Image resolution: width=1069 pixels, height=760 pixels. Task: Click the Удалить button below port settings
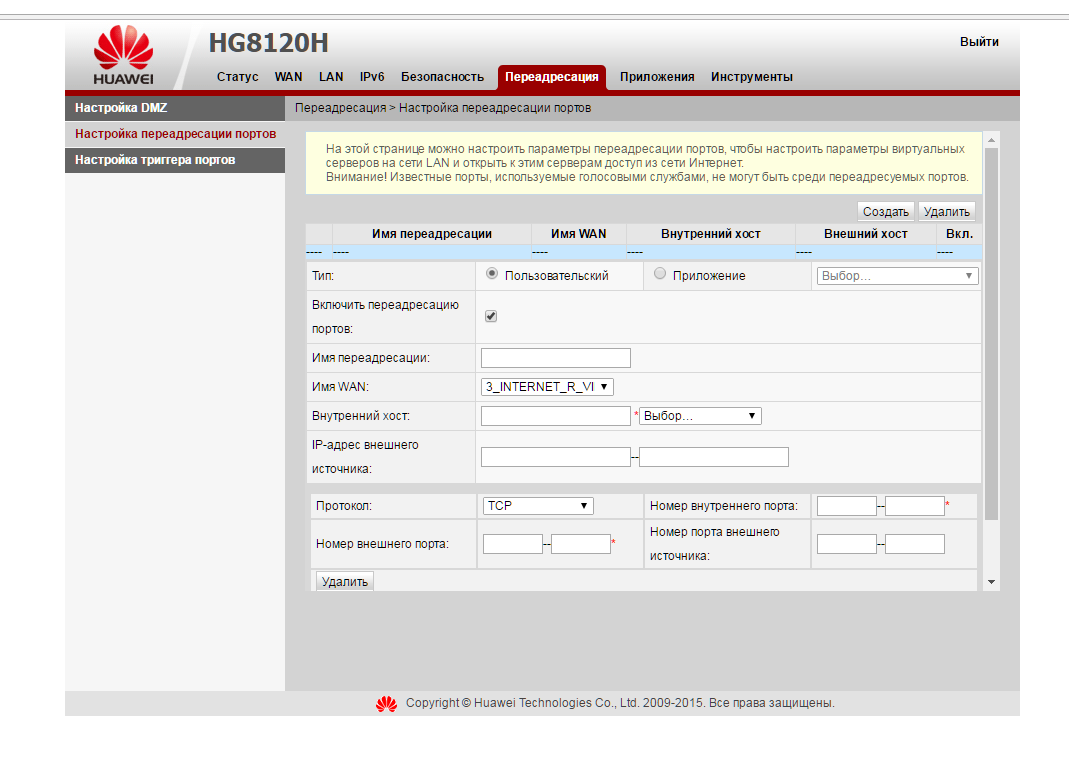(344, 581)
